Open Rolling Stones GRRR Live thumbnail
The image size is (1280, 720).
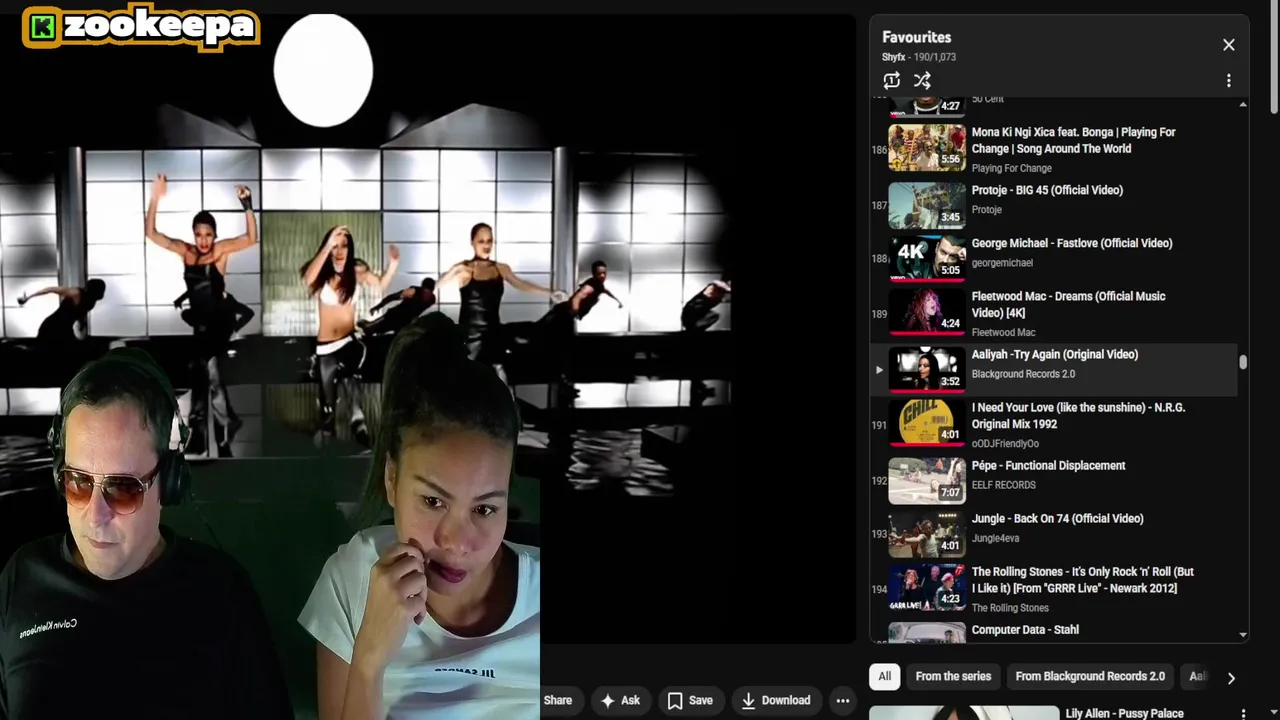[927, 589]
